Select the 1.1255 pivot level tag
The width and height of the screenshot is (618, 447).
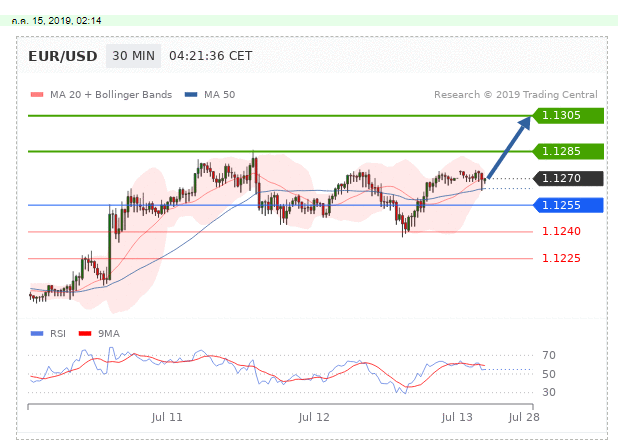point(568,205)
